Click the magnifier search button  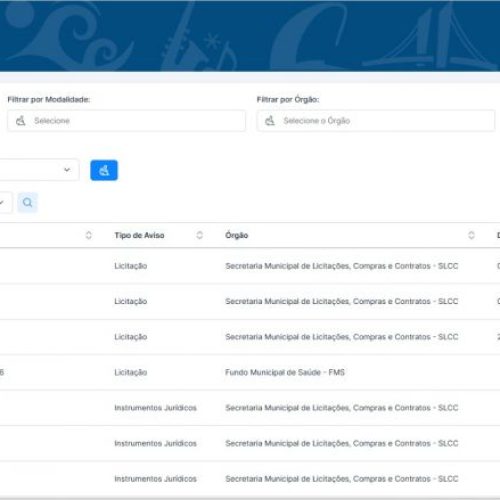(x=28, y=202)
